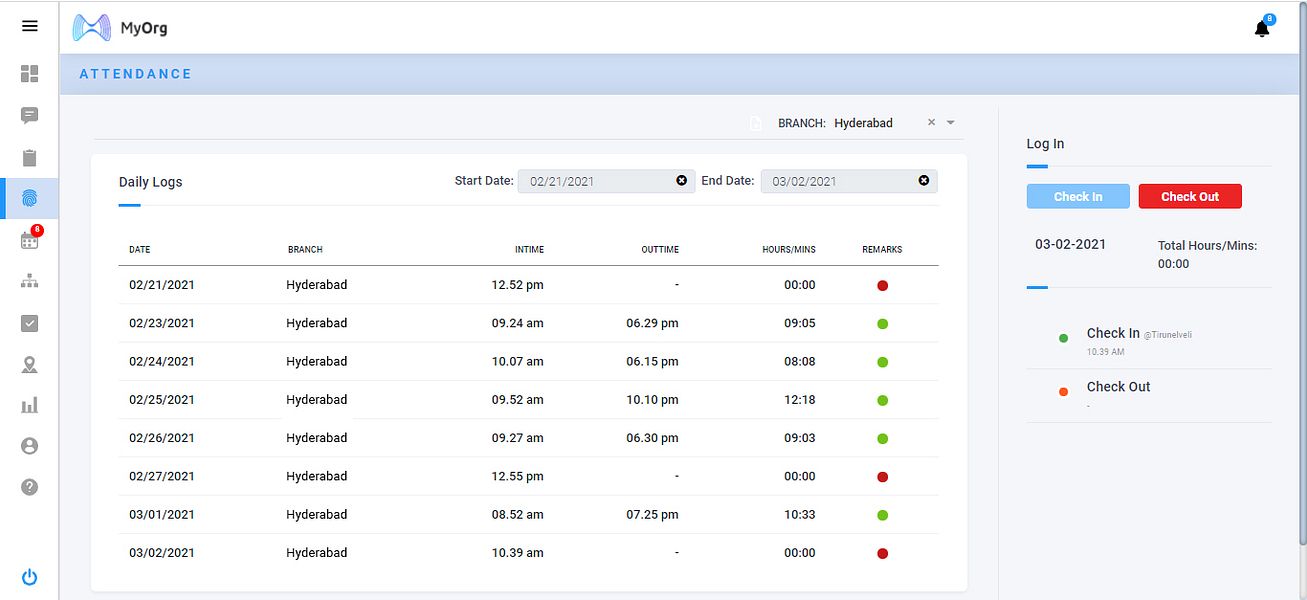Viewport: 1307px width, 600px height.
Task: Open the chat messages sidebar icon
Action: click(x=29, y=115)
